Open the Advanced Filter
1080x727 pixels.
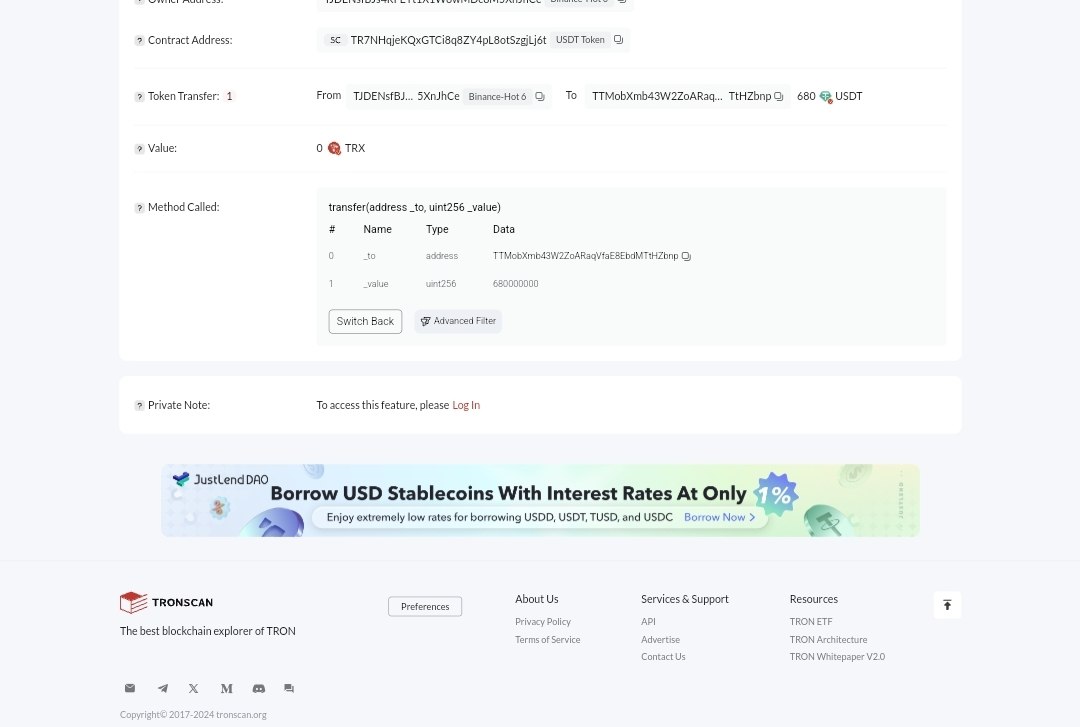point(458,321)
